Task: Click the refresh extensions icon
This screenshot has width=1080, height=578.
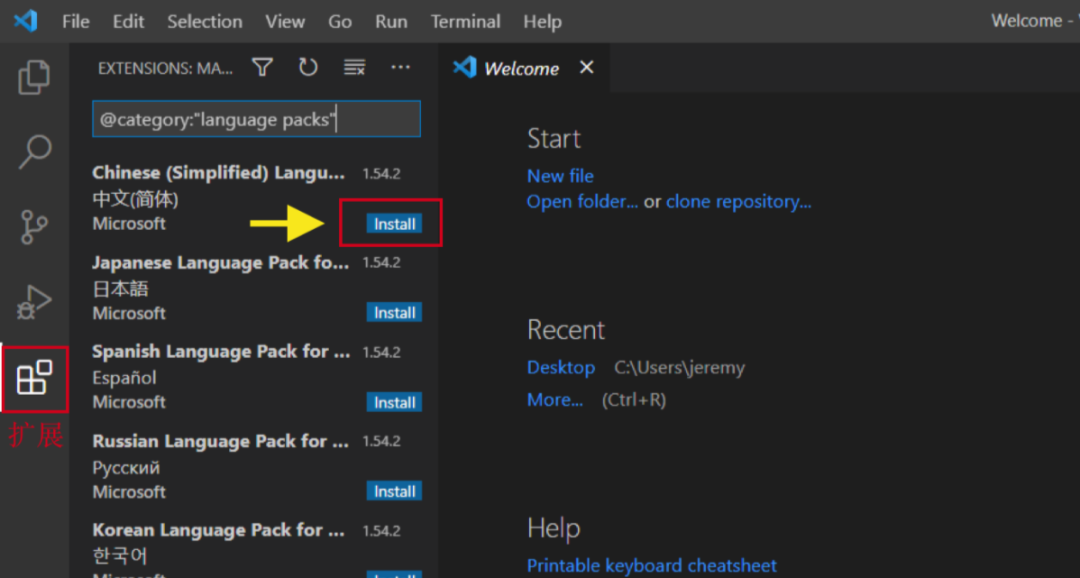Action: (x=308, y=68)
